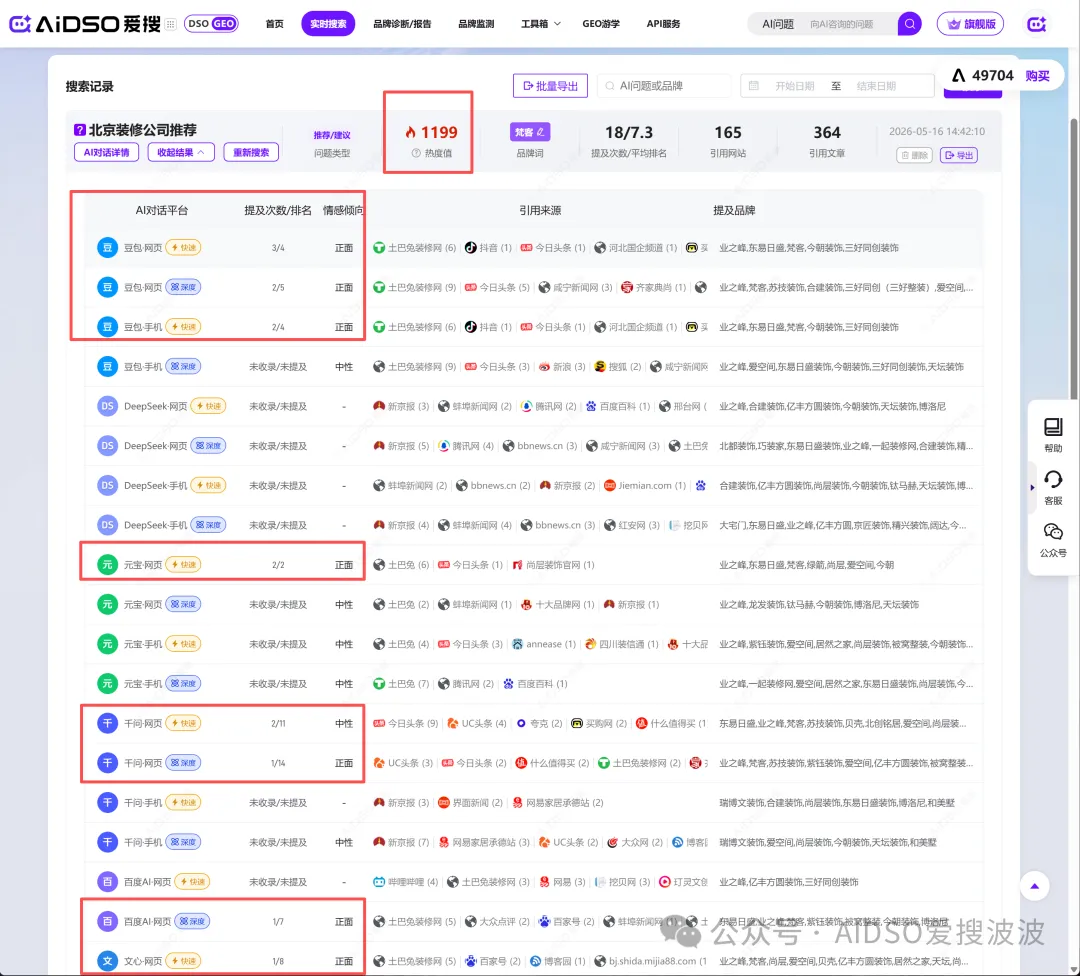This screenshot has width=1080, height=976.
Task: Open the AI问题 type selector in the search bar
Action: pos(778,24)
